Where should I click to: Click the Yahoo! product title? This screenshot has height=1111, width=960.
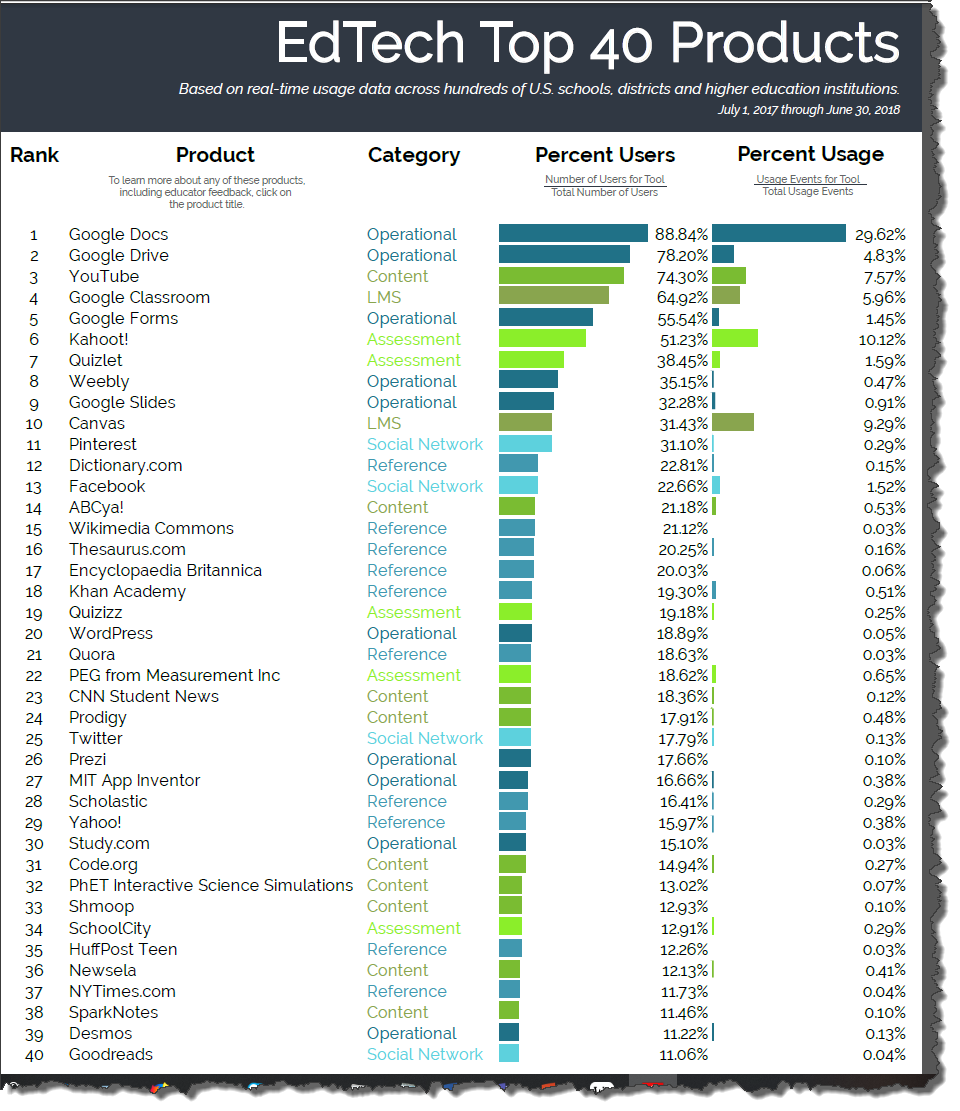pyautogui.click(x=95, y=823)
